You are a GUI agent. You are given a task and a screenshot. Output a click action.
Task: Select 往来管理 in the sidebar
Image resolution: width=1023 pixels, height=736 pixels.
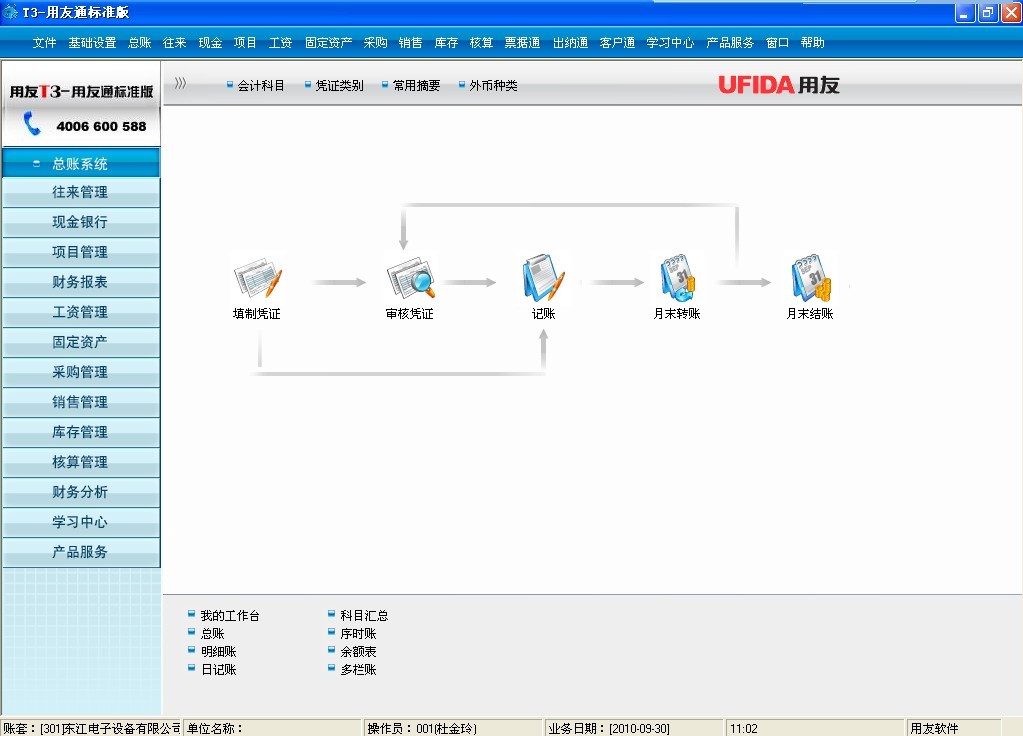[81, 192]
